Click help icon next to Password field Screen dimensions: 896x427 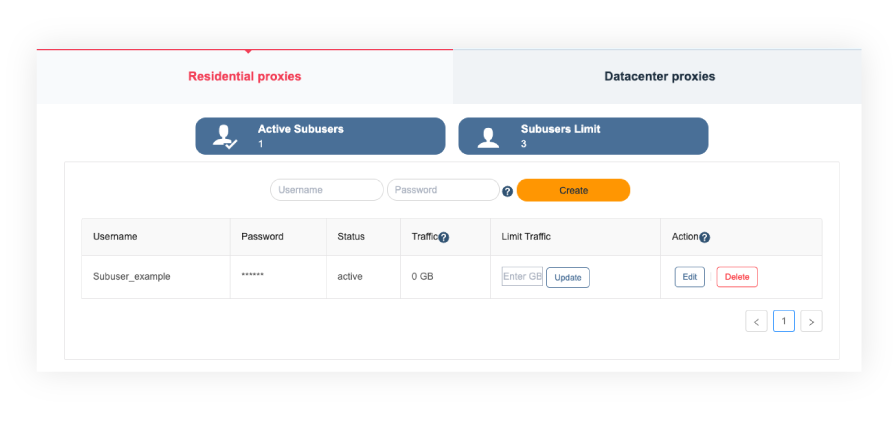(x=507, y=191)
